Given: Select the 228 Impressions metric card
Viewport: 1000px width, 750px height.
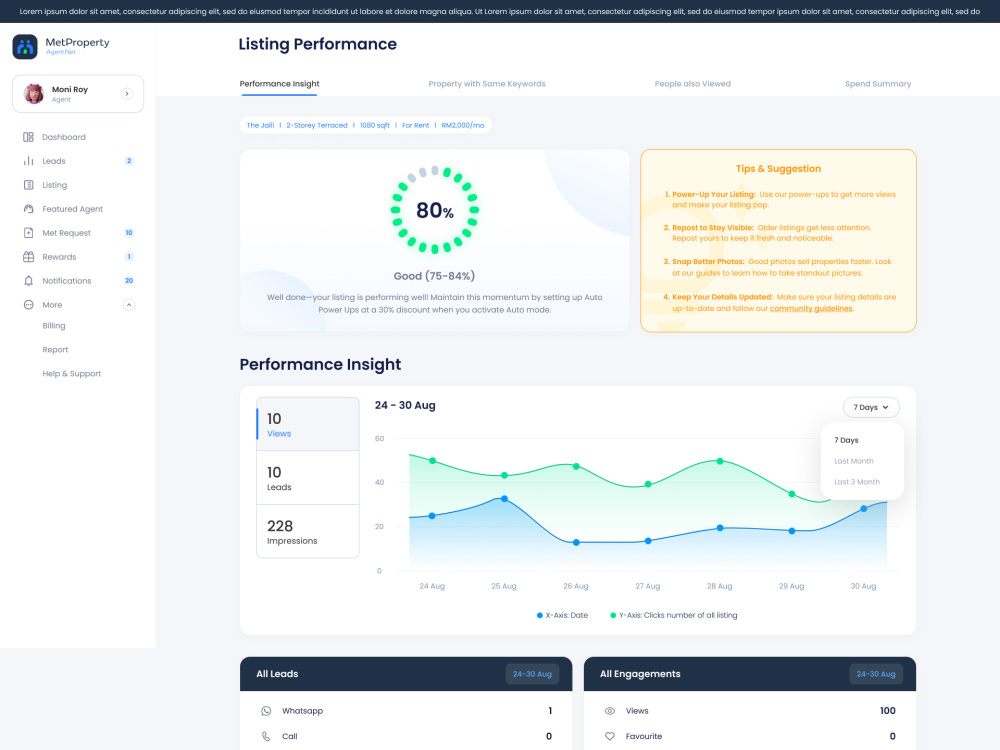Looking at the screenshot, I should [307, 531].
